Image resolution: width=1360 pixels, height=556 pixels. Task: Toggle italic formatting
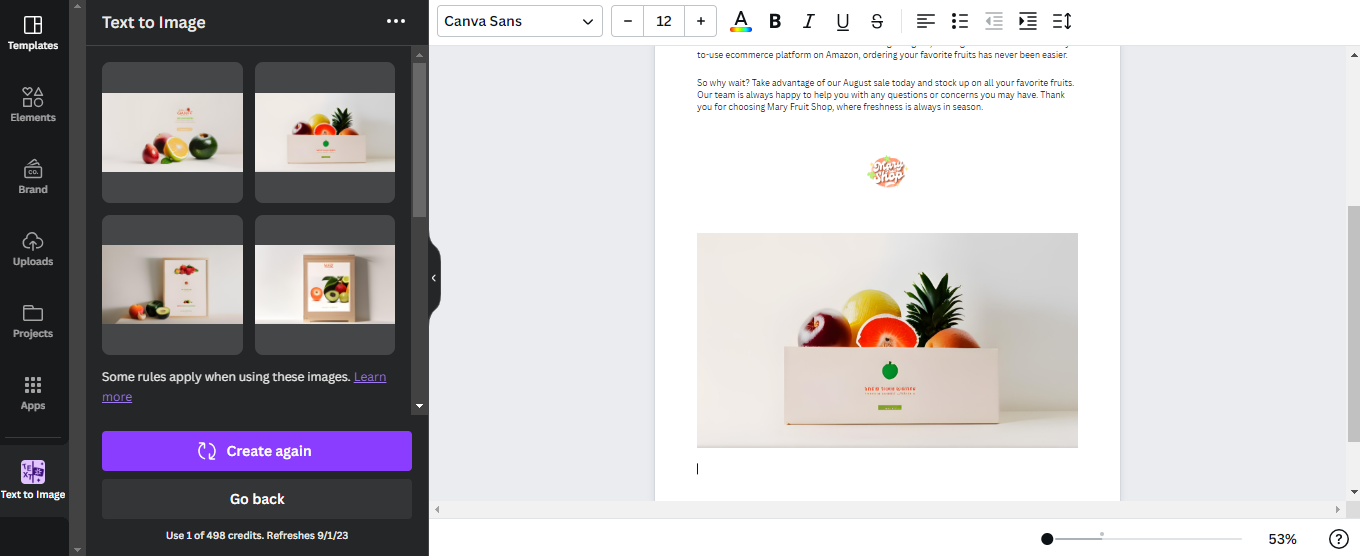point(809,21)
